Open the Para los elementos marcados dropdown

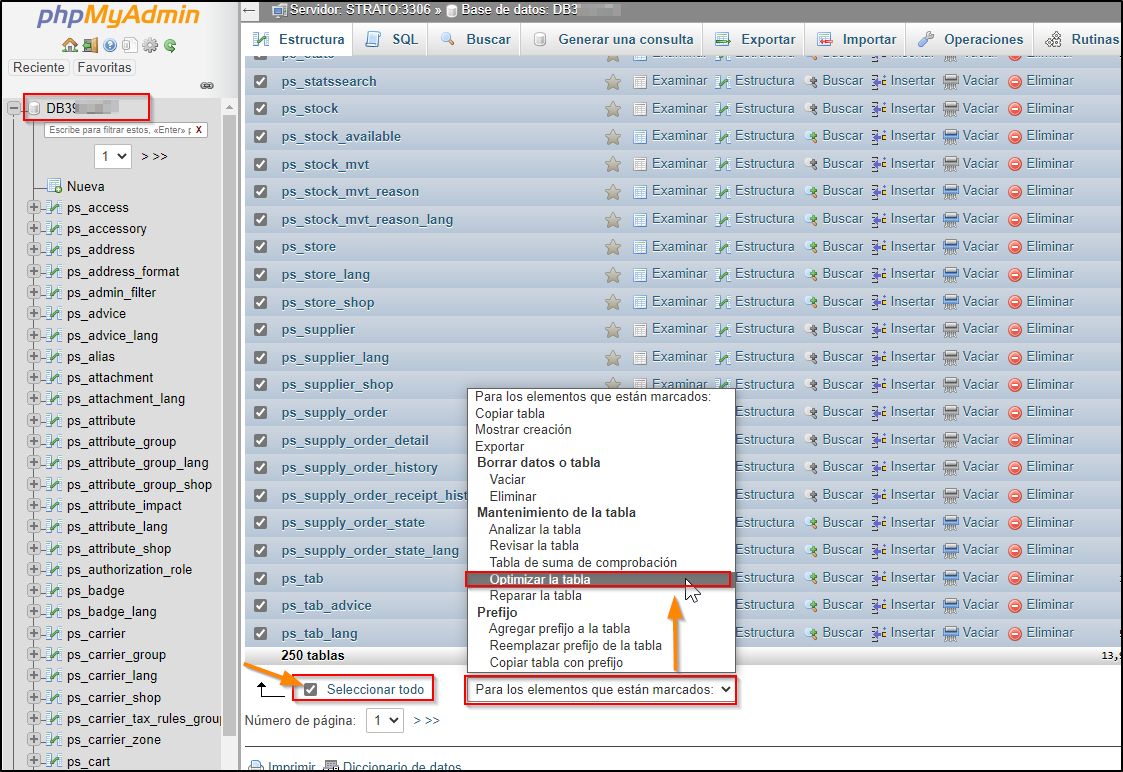tap(600, 689)
